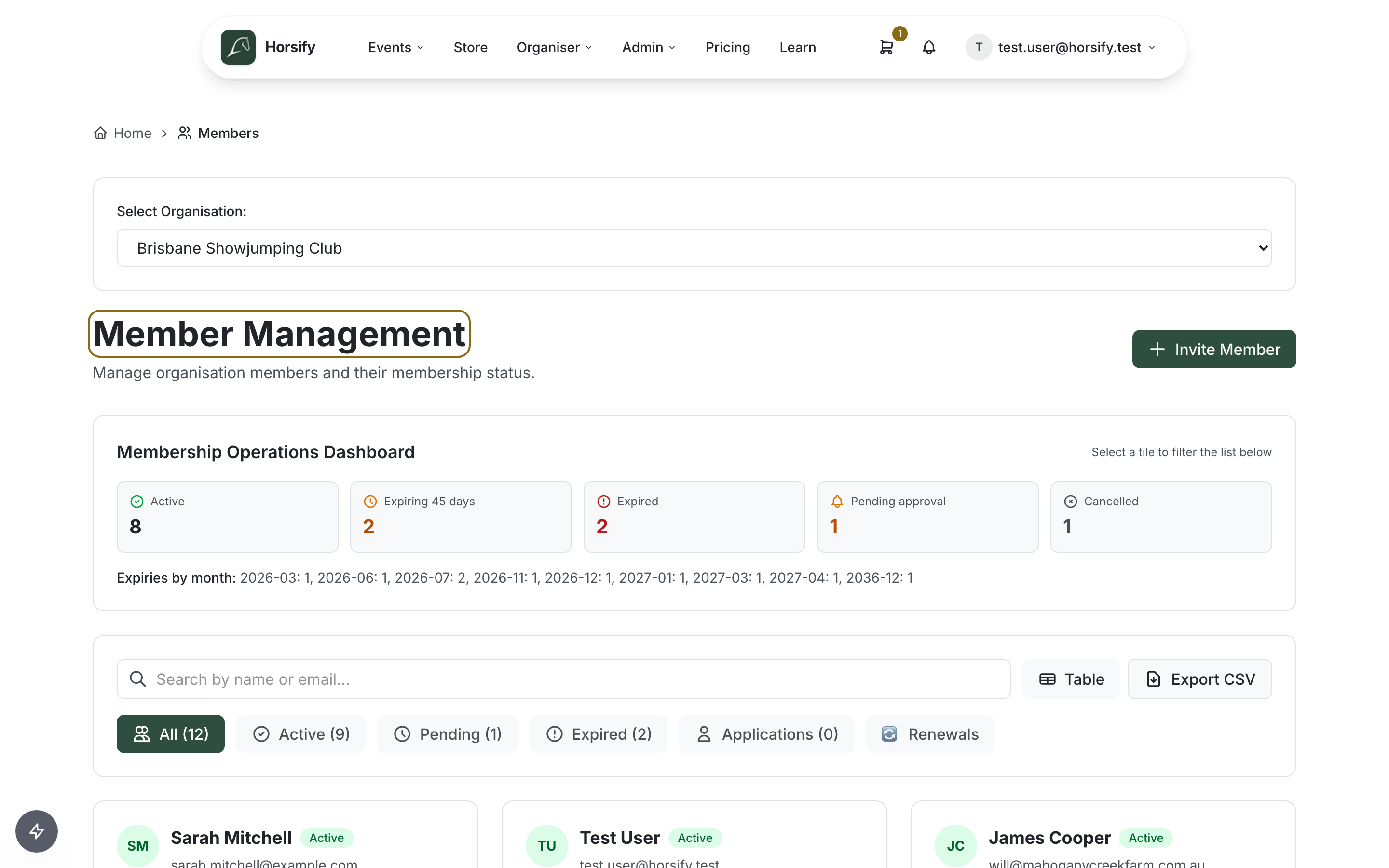The height and width of the screenshot is (868, 1389).
Task: Filter by the Expiring 45 days tile
Action: (x=461, y=516)
